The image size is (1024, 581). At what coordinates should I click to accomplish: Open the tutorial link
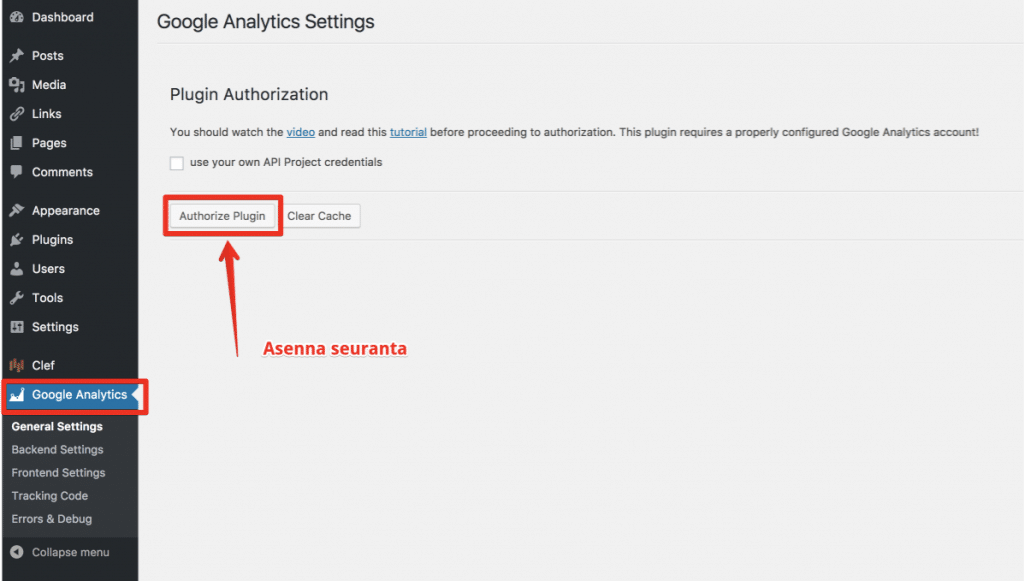tap(408, 132)
